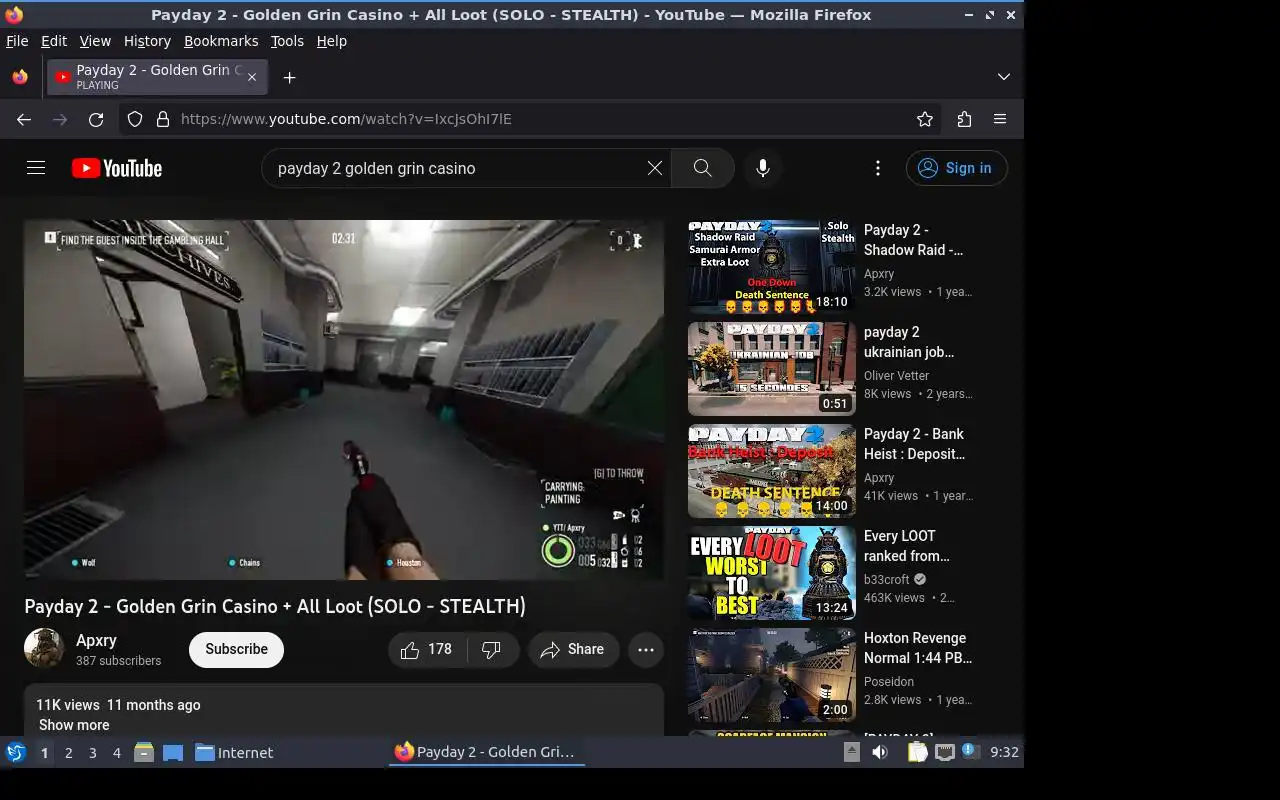The image size is (1280, 800).
Task: Open Bank Heist Deposit video thumbnail
Action: click(772, 471)
